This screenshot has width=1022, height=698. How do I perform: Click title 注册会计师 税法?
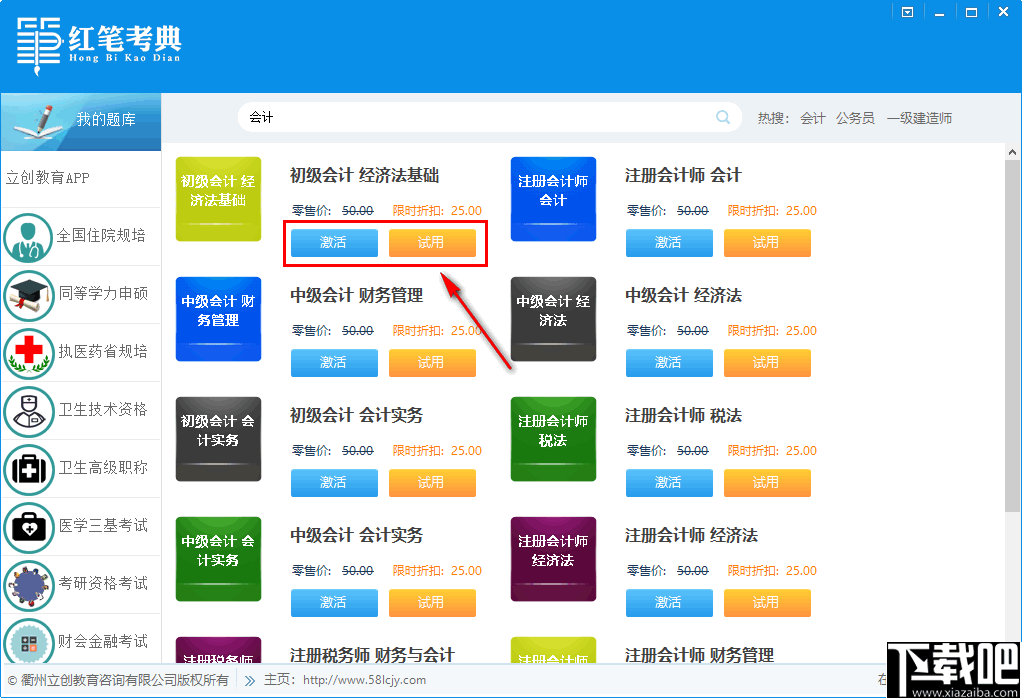tap(684, 415)
